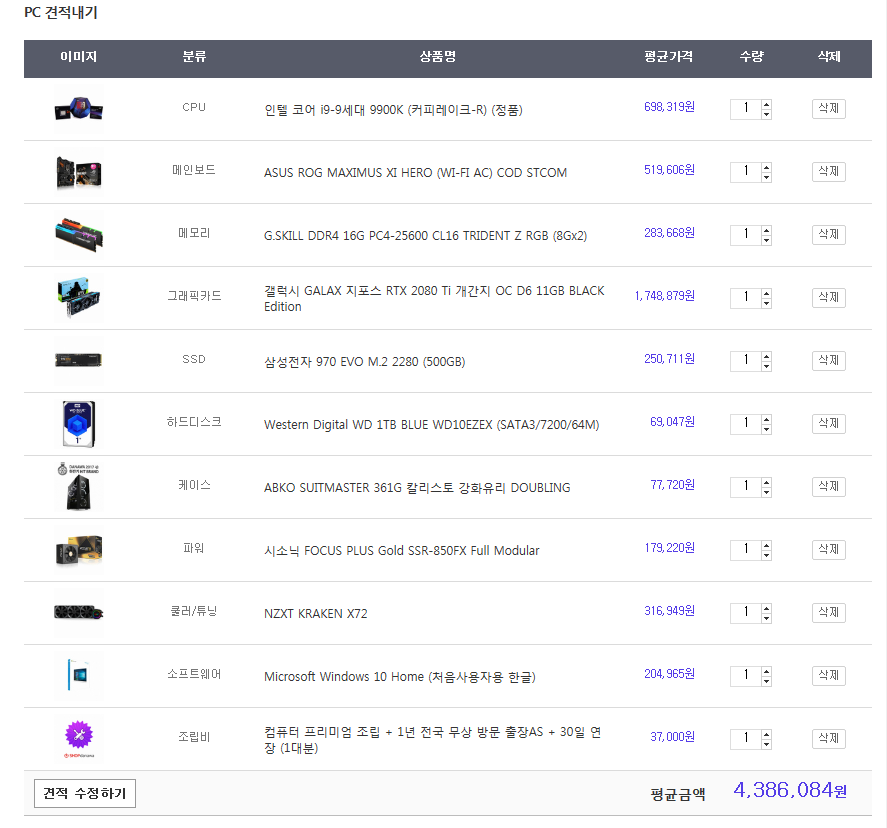Open product 인텔 코어 i9-9세대 9900K
This screenshot has height=828, width=887.
pos(393,110)
